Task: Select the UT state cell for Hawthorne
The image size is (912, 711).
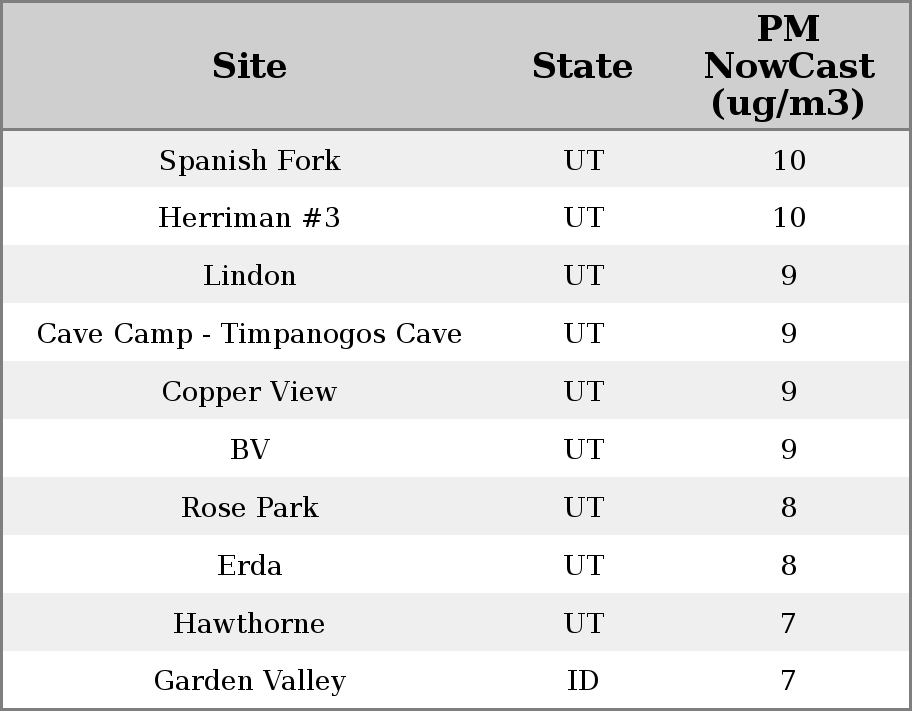Action: pos(583,624)
